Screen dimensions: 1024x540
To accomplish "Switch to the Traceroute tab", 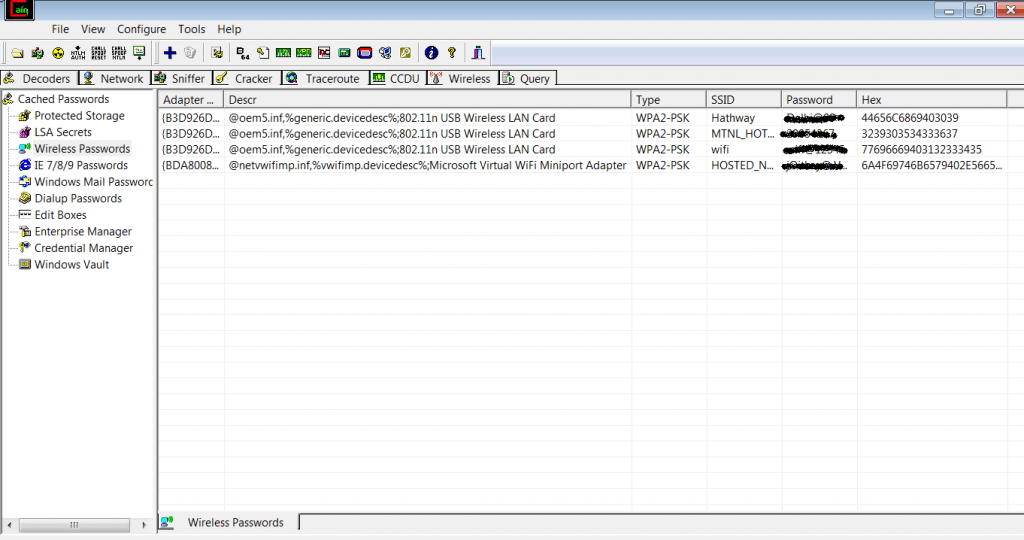I will pos(325,78).
